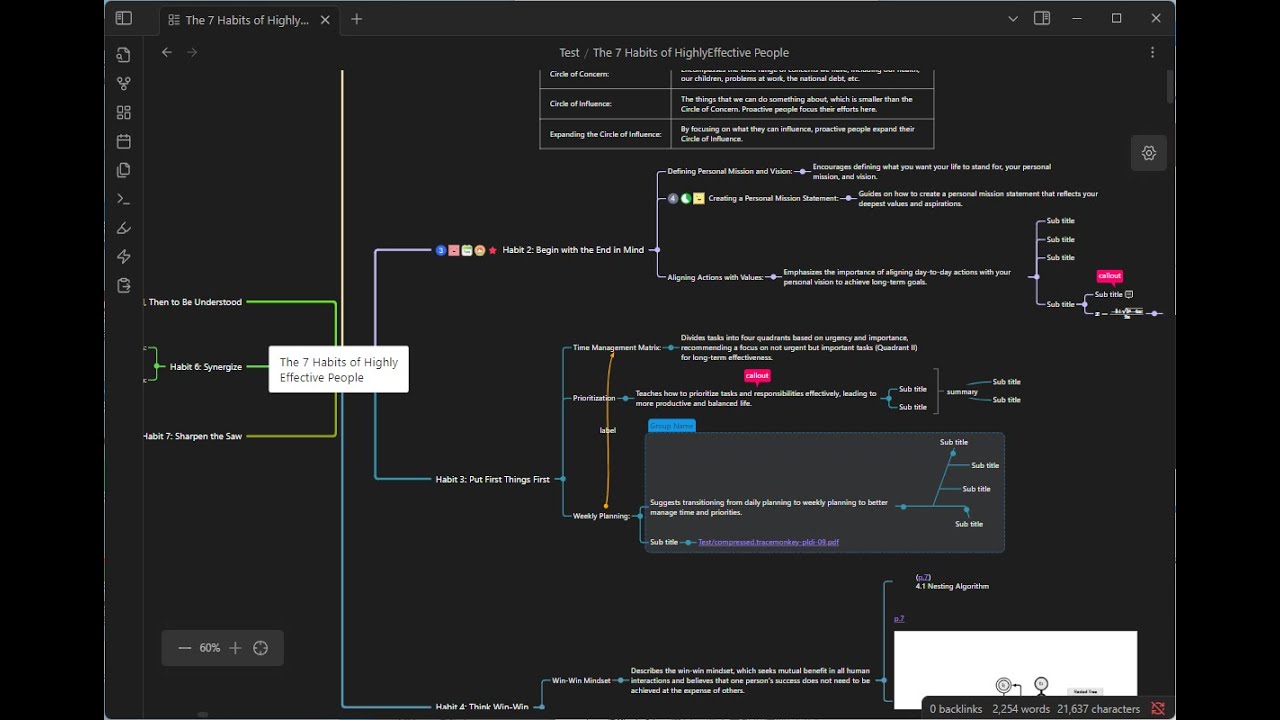Collapse Prioritization children via its dot

(626, 398)
